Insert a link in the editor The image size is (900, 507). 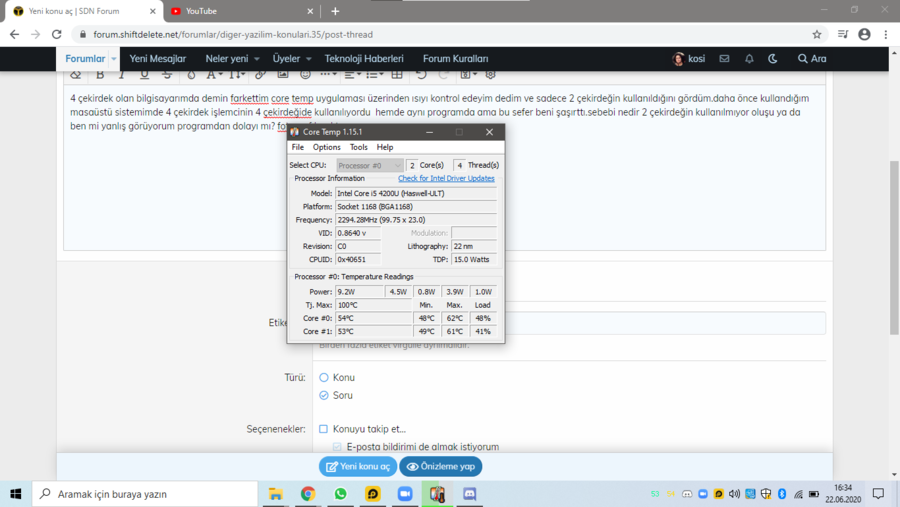(x=260, y=75)
